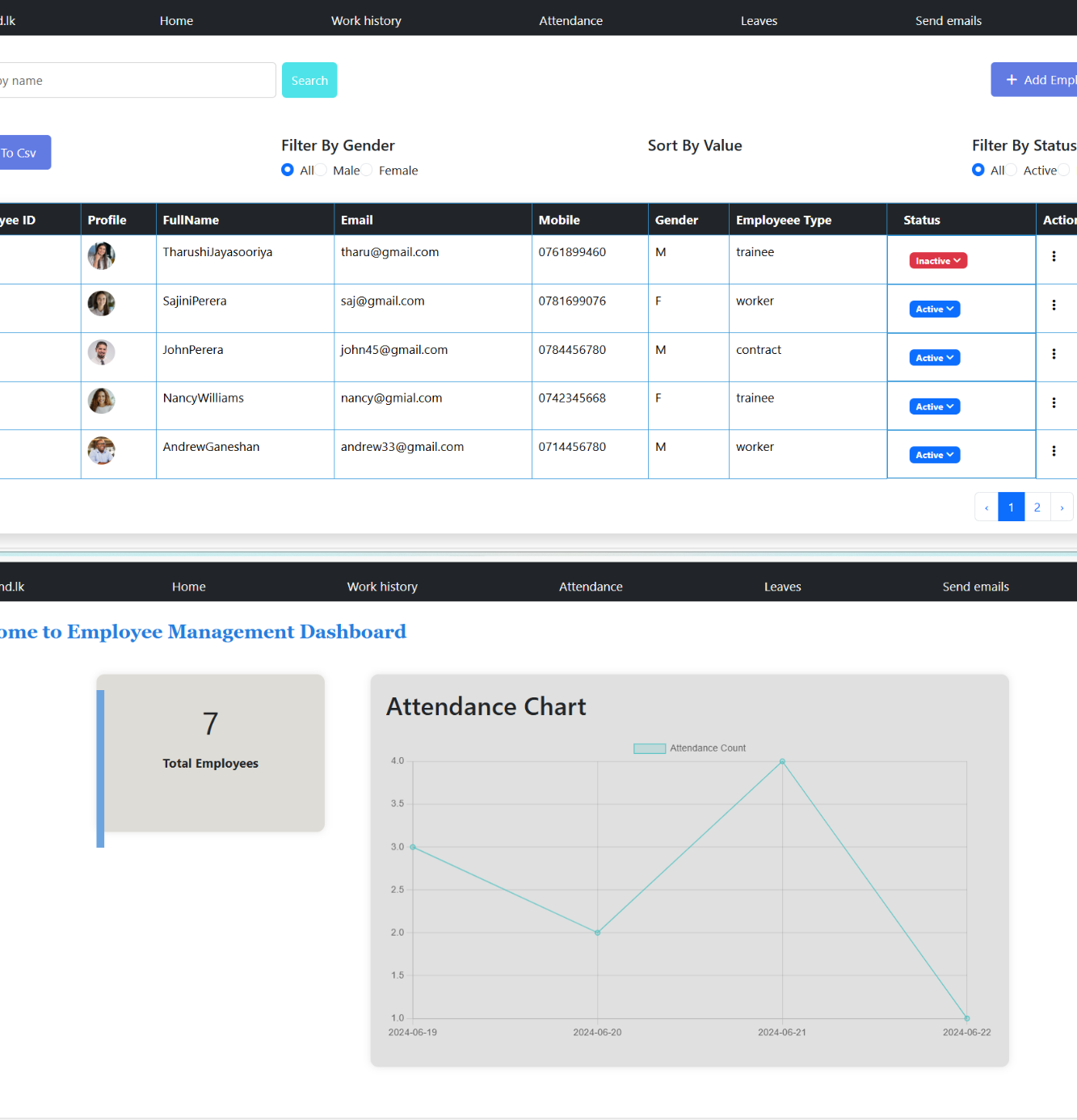Toggle the Attendance Count legend swatch

(650, 748)
